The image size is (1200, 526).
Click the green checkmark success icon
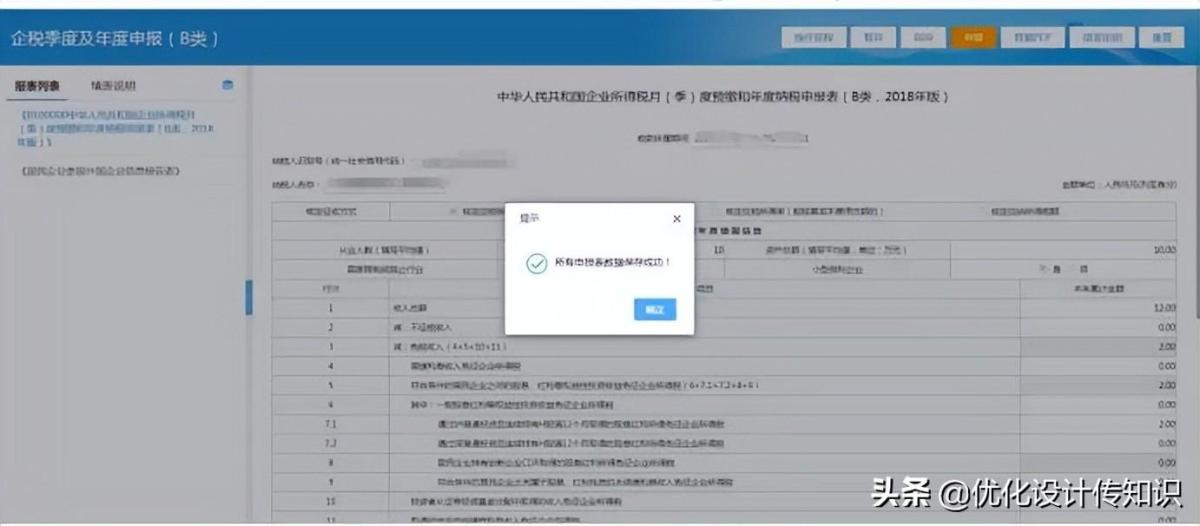(x=535, y=262)
